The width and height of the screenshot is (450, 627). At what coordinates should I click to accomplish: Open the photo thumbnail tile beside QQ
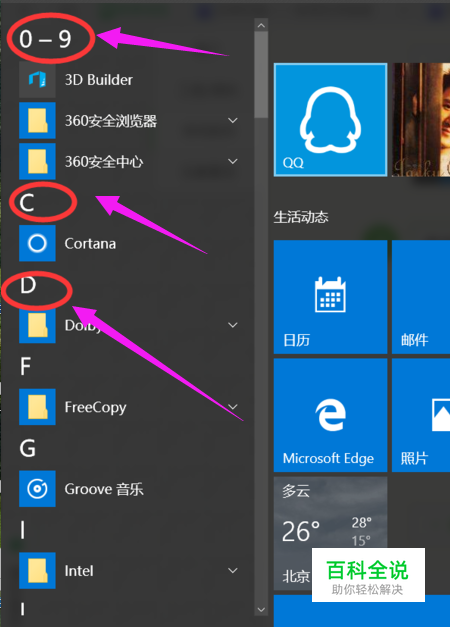coord(421,120)
